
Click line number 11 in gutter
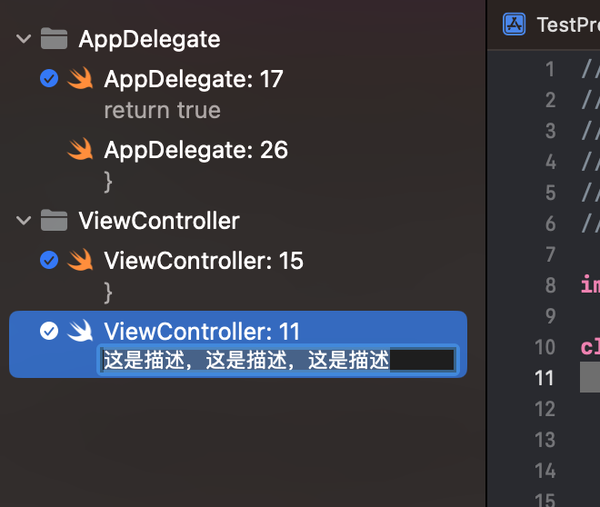[544, 377]
